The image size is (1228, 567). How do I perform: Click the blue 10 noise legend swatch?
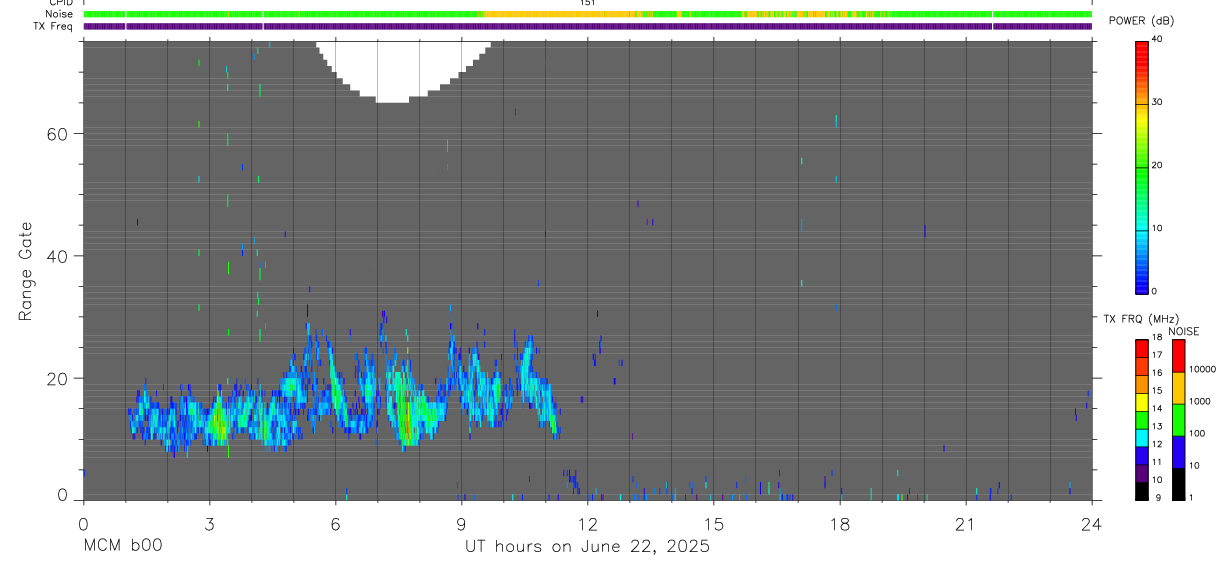[1178, 452]
